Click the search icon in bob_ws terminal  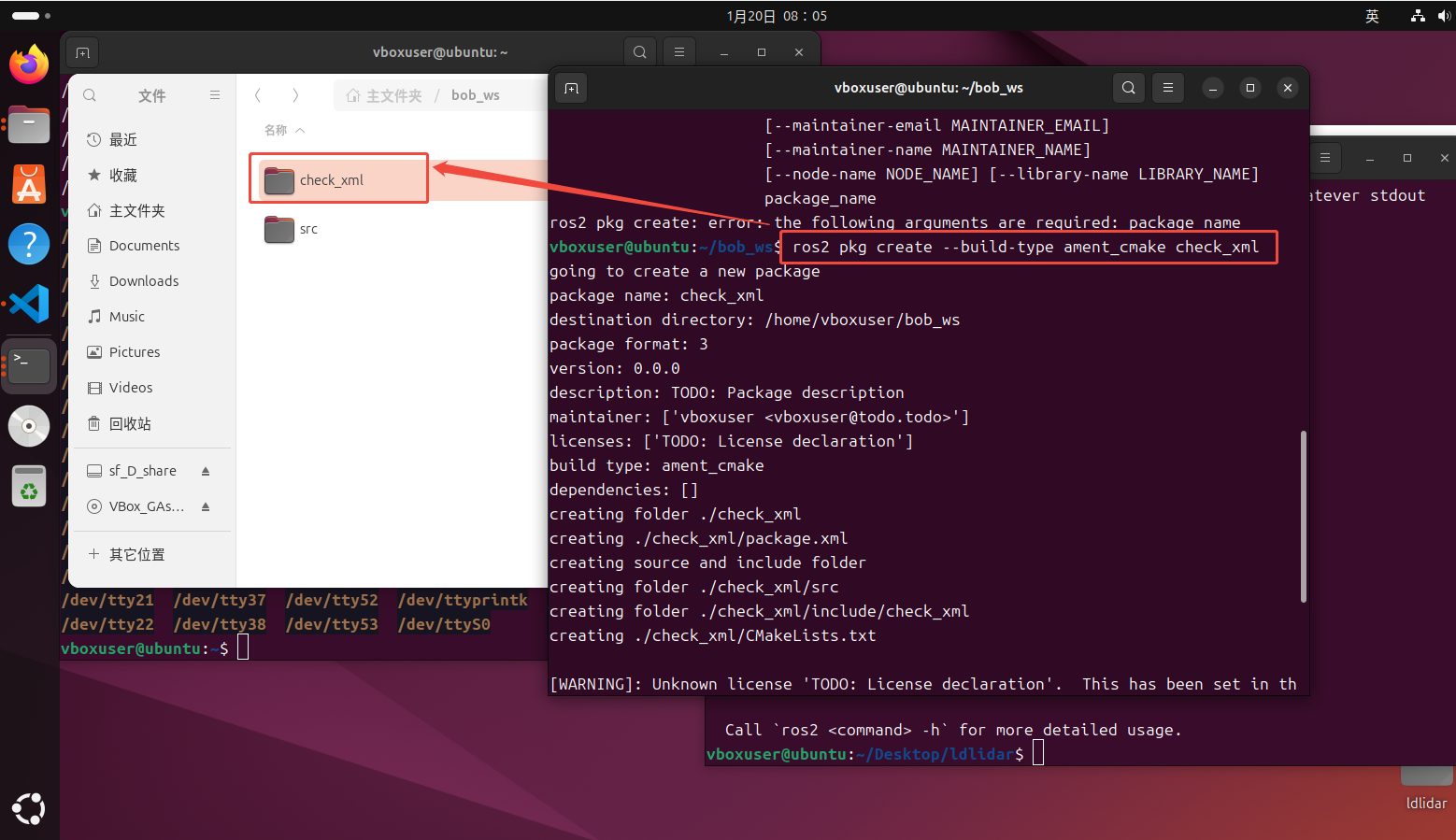tap(1129, 88)
